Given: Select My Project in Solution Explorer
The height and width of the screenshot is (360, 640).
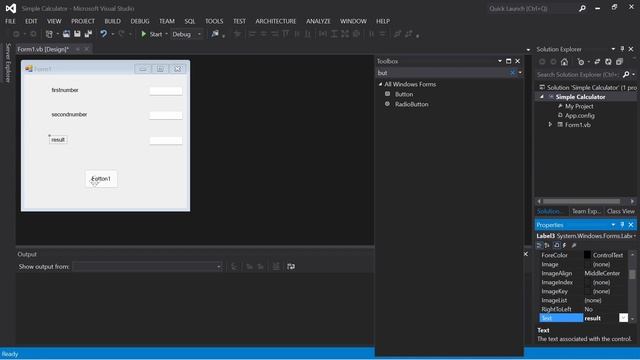Looking at the screenshot, I should click(x=579, y=106).
